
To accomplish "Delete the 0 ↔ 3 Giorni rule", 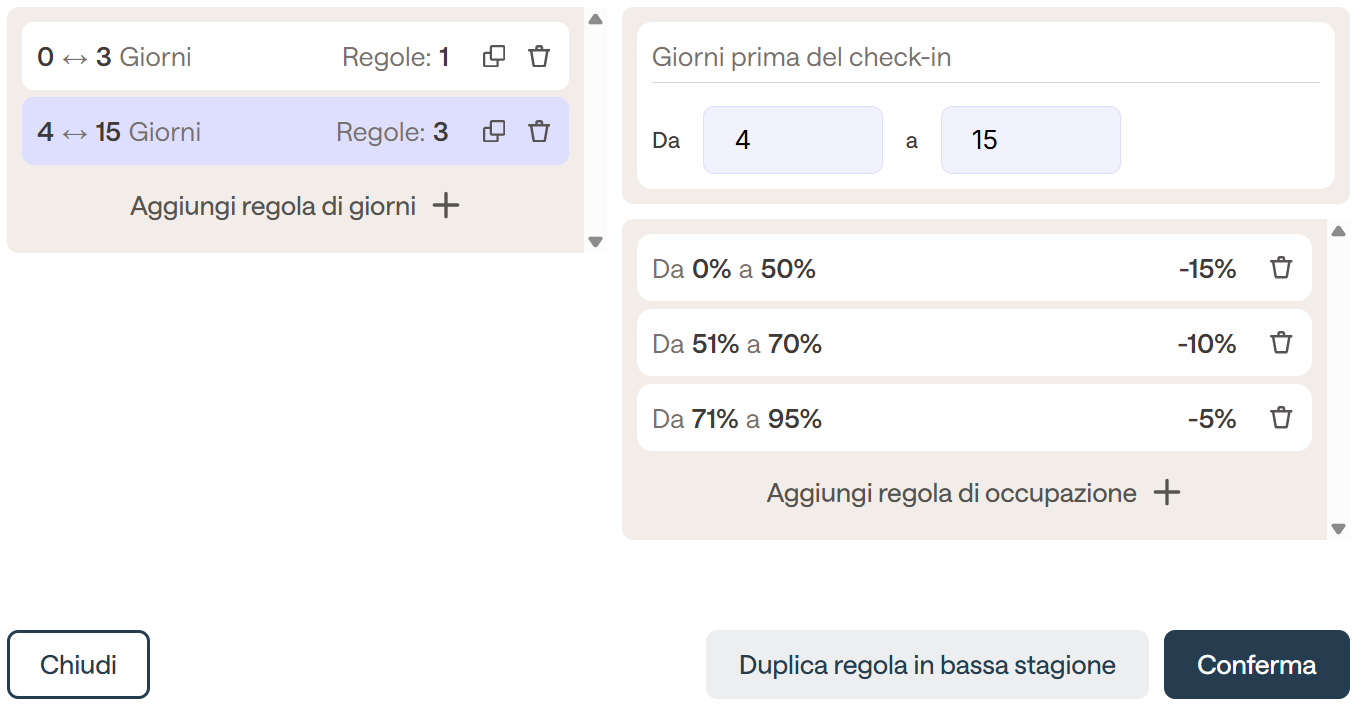I will (x=539, y=57).
